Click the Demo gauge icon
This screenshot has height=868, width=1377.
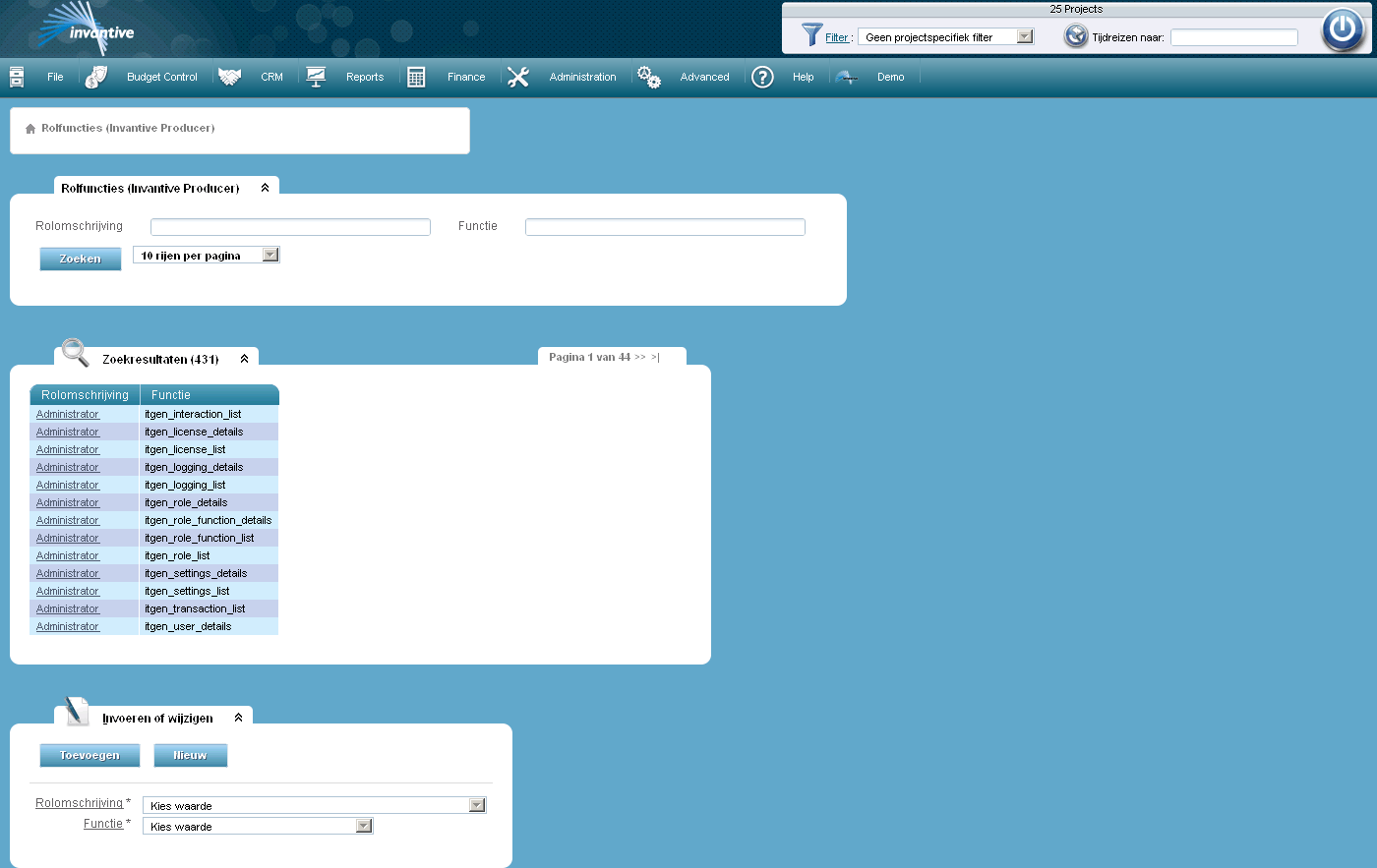846,77
